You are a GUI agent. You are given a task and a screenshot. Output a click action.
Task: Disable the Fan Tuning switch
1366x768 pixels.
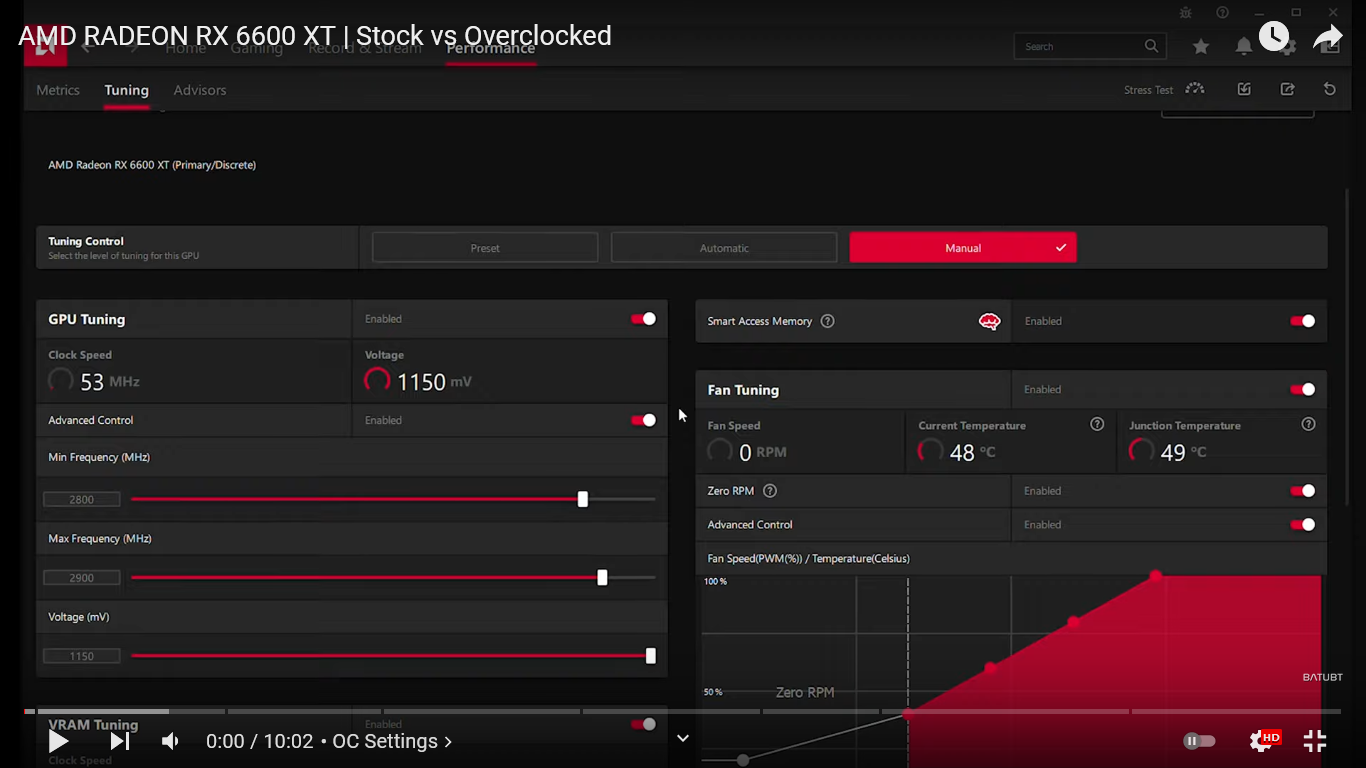[1302, 390]
